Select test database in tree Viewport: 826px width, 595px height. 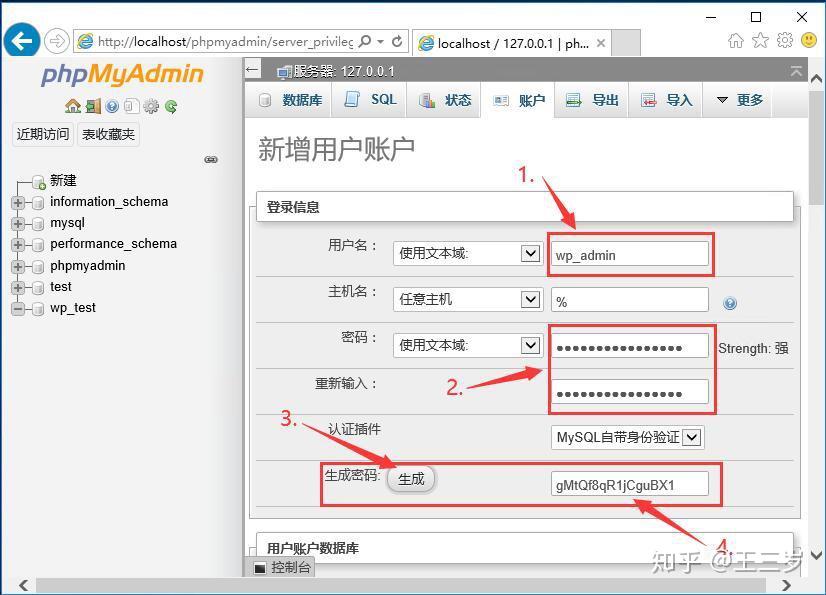(61, 287)
